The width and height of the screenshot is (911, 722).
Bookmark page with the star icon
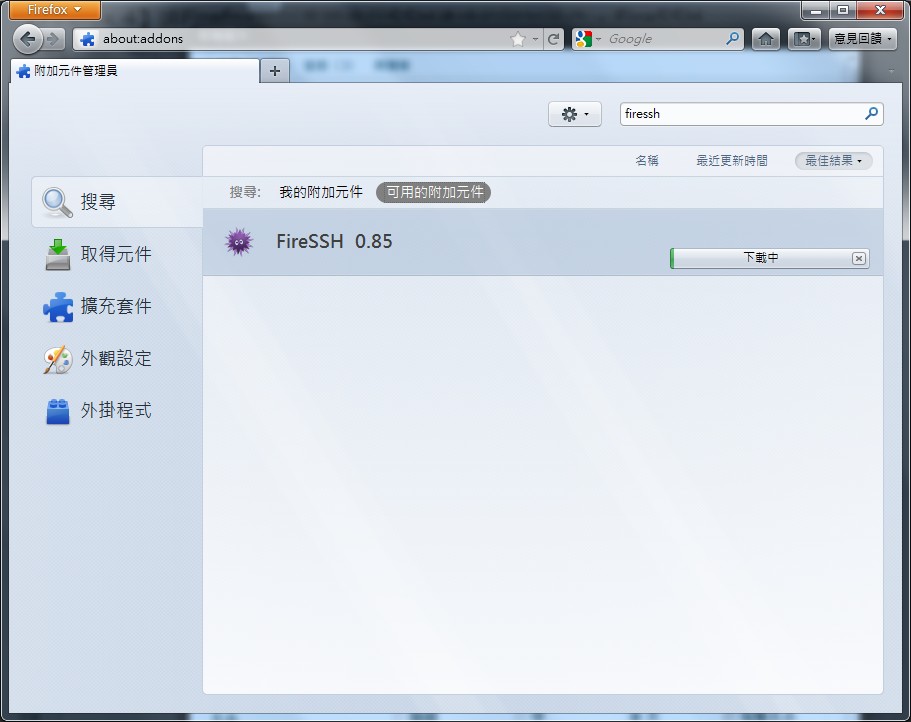[x=517, y=39]
